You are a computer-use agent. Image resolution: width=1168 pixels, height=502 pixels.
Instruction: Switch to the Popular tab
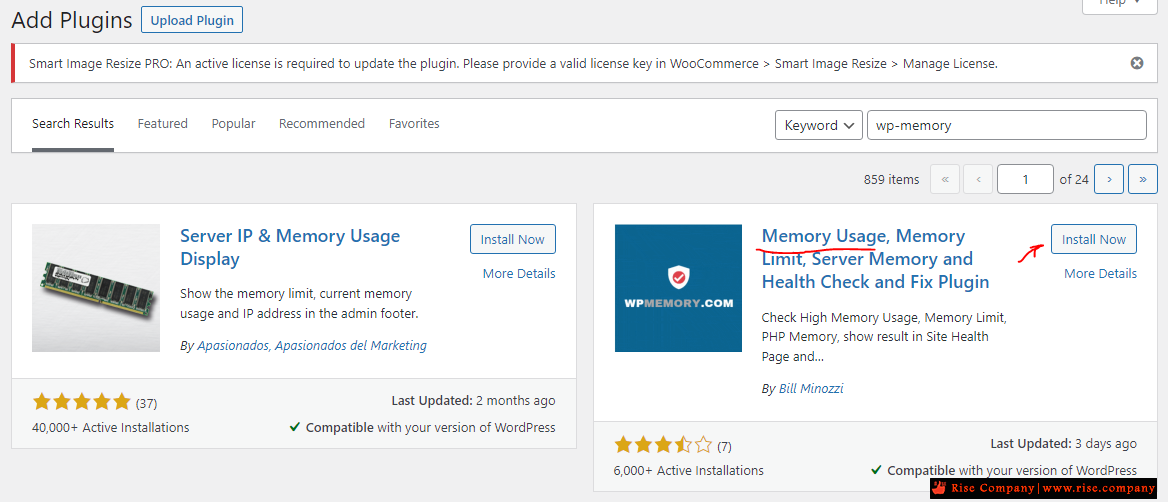[233, 124]
